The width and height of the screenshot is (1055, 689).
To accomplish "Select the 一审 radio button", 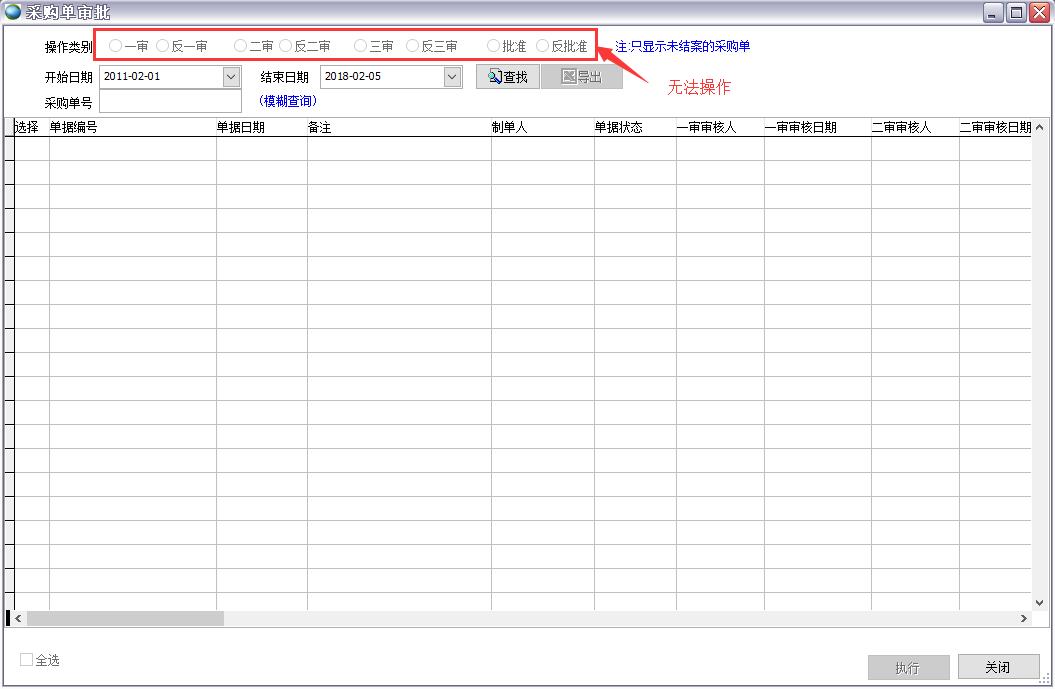I will pos(115,45).
